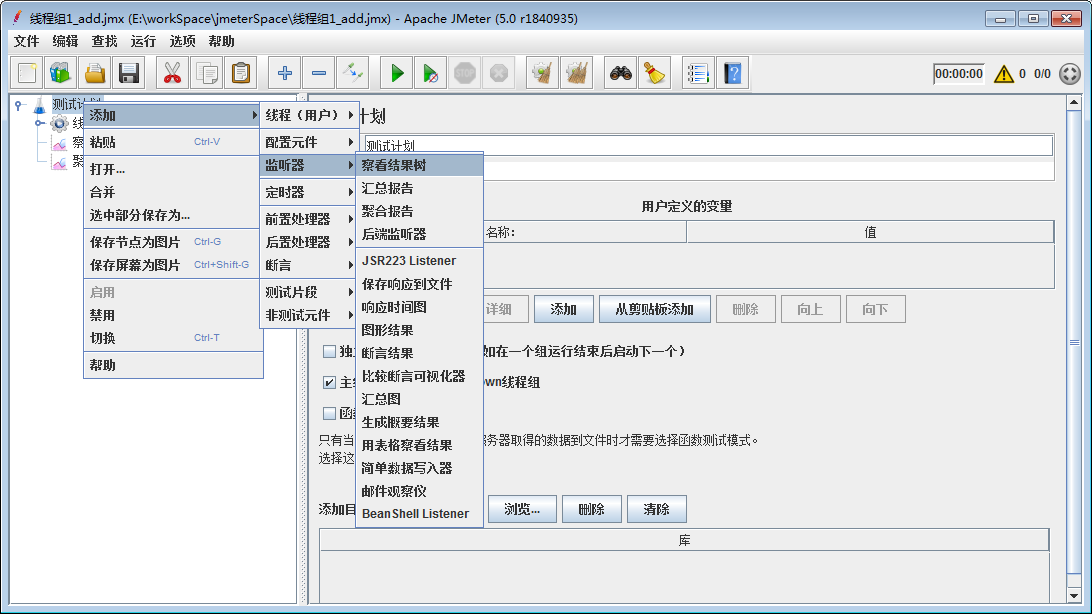Image resolution: width=1092 pixels, height=614 pixels.
Task: Choose JSR223 Listener entry
Action: 419,261
